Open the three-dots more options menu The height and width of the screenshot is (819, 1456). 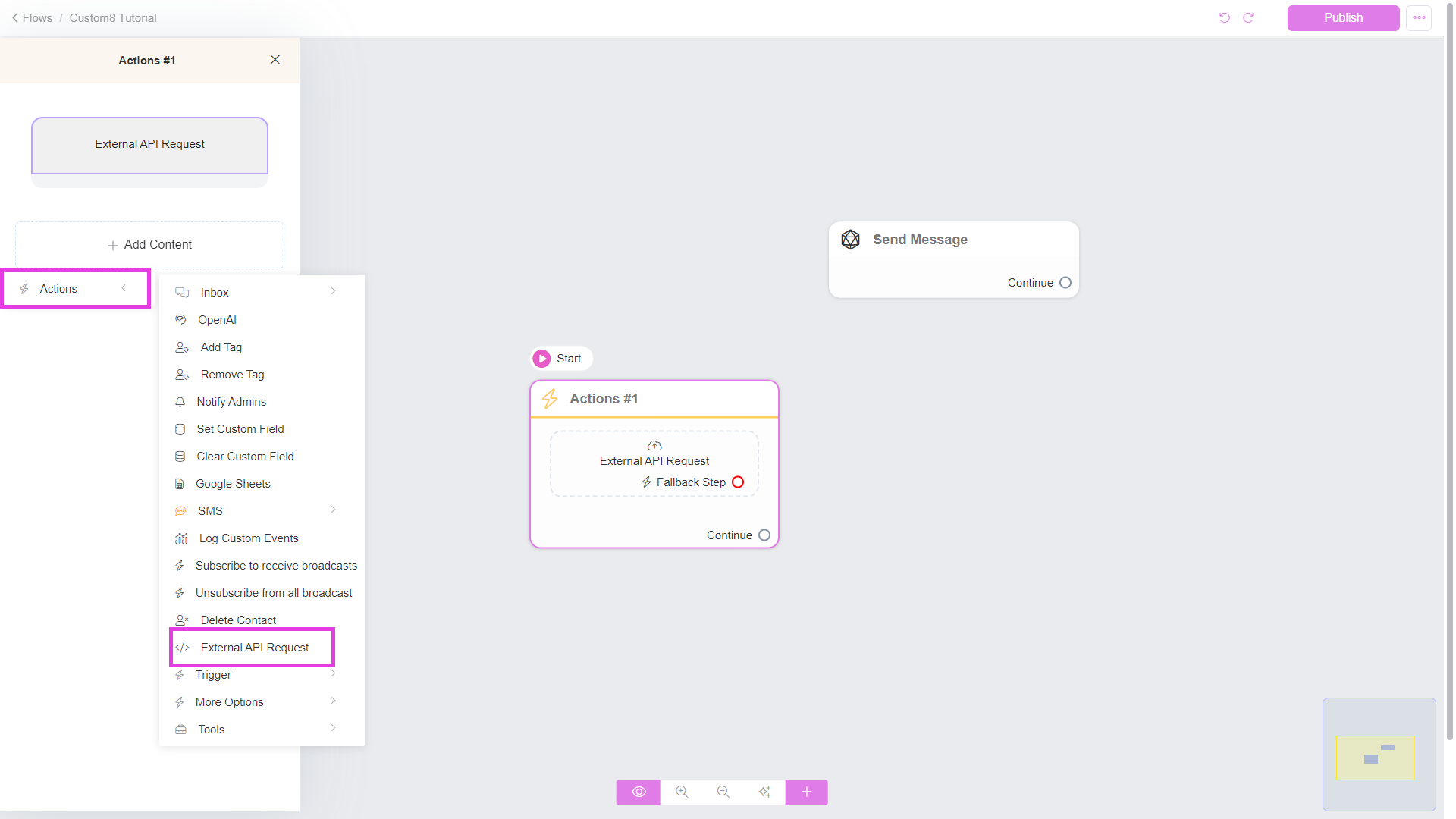click(x=1419, y=17)
